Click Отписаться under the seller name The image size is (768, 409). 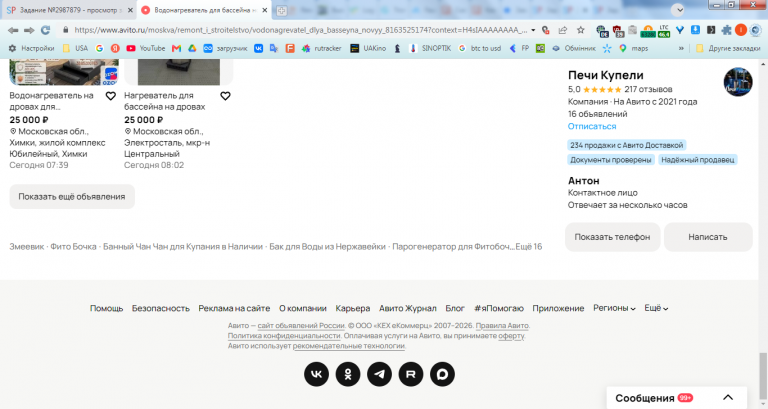pos(592,126)
